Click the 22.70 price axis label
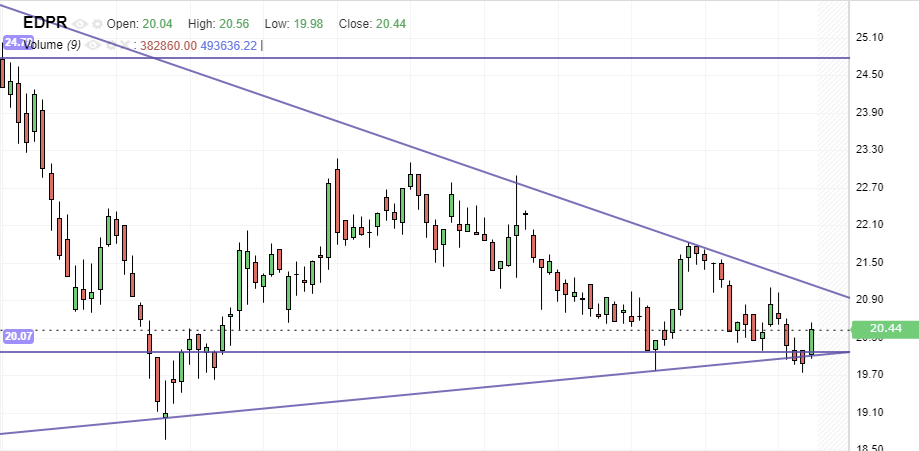 (870, 187)
